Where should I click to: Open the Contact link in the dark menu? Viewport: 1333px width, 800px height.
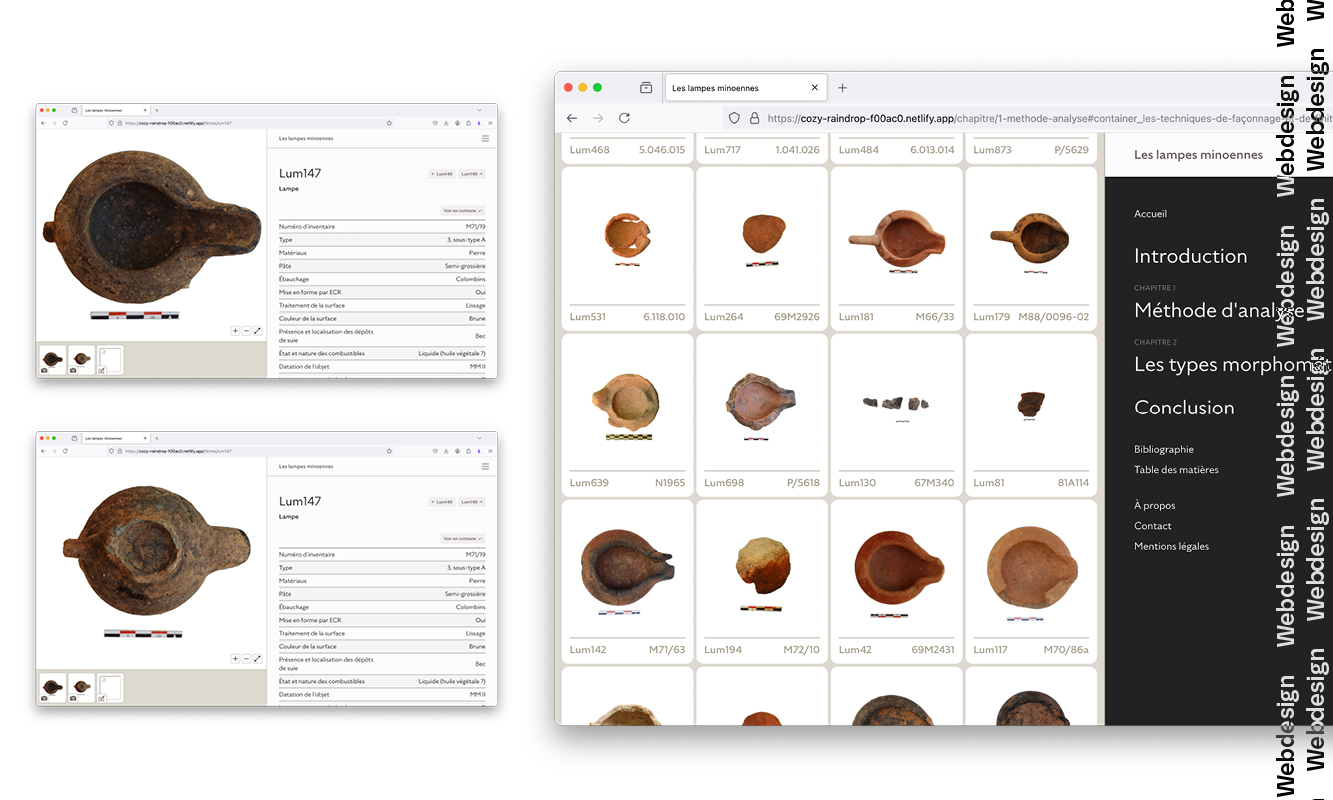tap(1153, 526)
